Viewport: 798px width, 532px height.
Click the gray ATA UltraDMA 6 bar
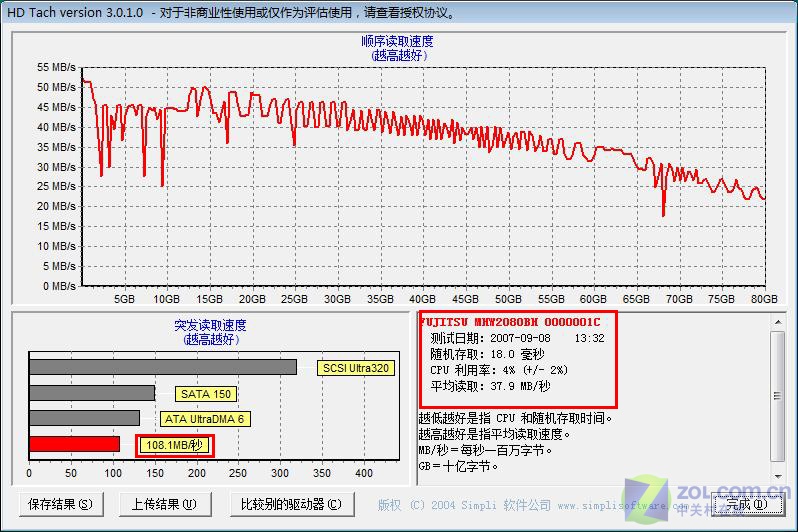84,418
